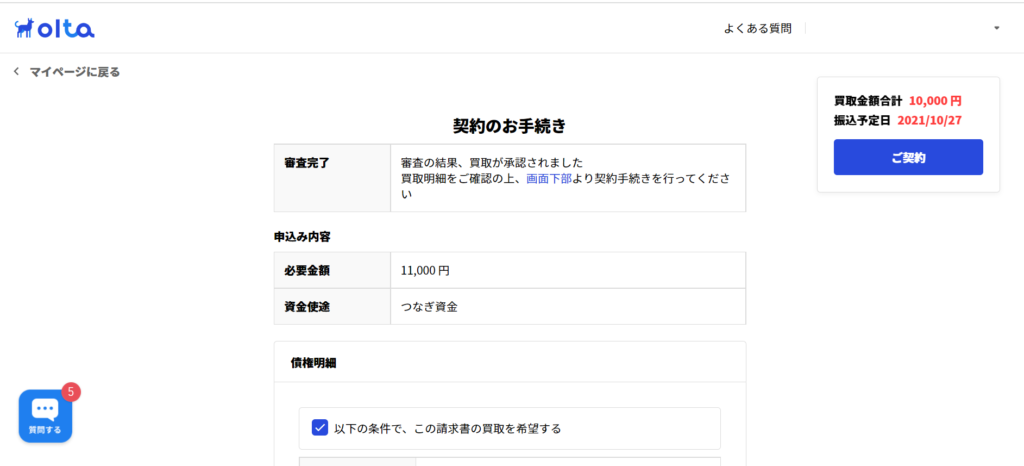Open the 質問する chat widget
This screenshot has width=1024, height=466.
click(45, 416)
